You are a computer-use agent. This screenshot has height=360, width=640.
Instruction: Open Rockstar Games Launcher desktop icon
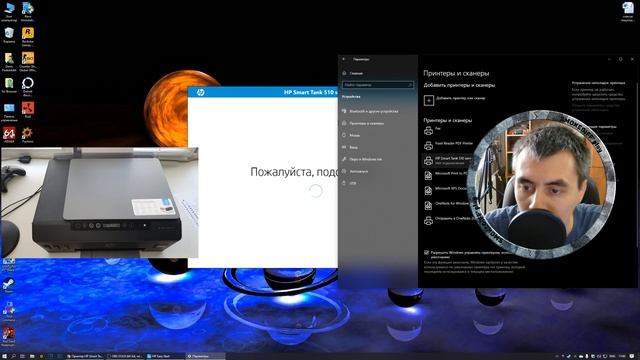[28, 37]
